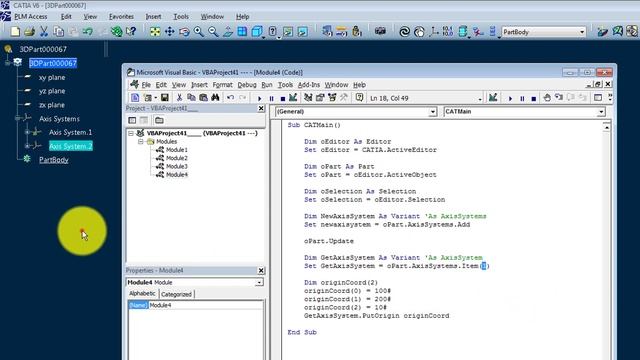Viewport: 640px width, 360px height.
Task: Open the PLM Access menu in CATIA
Action: (31, 17)
